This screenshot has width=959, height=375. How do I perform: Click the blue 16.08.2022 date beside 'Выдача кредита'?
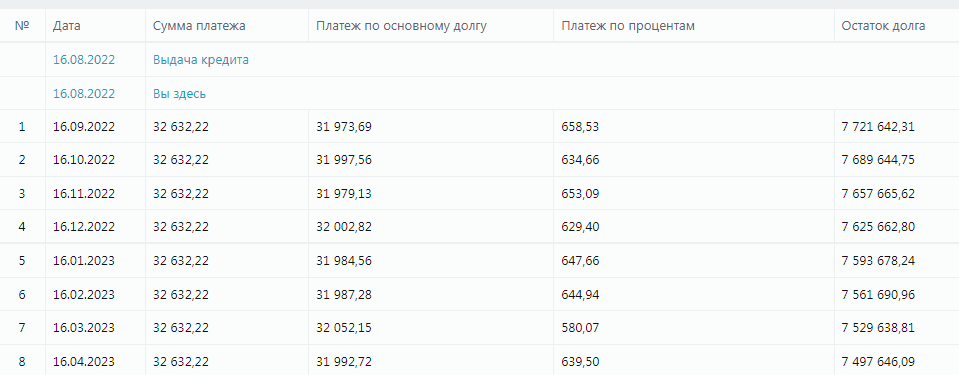(x=84, y=60)
